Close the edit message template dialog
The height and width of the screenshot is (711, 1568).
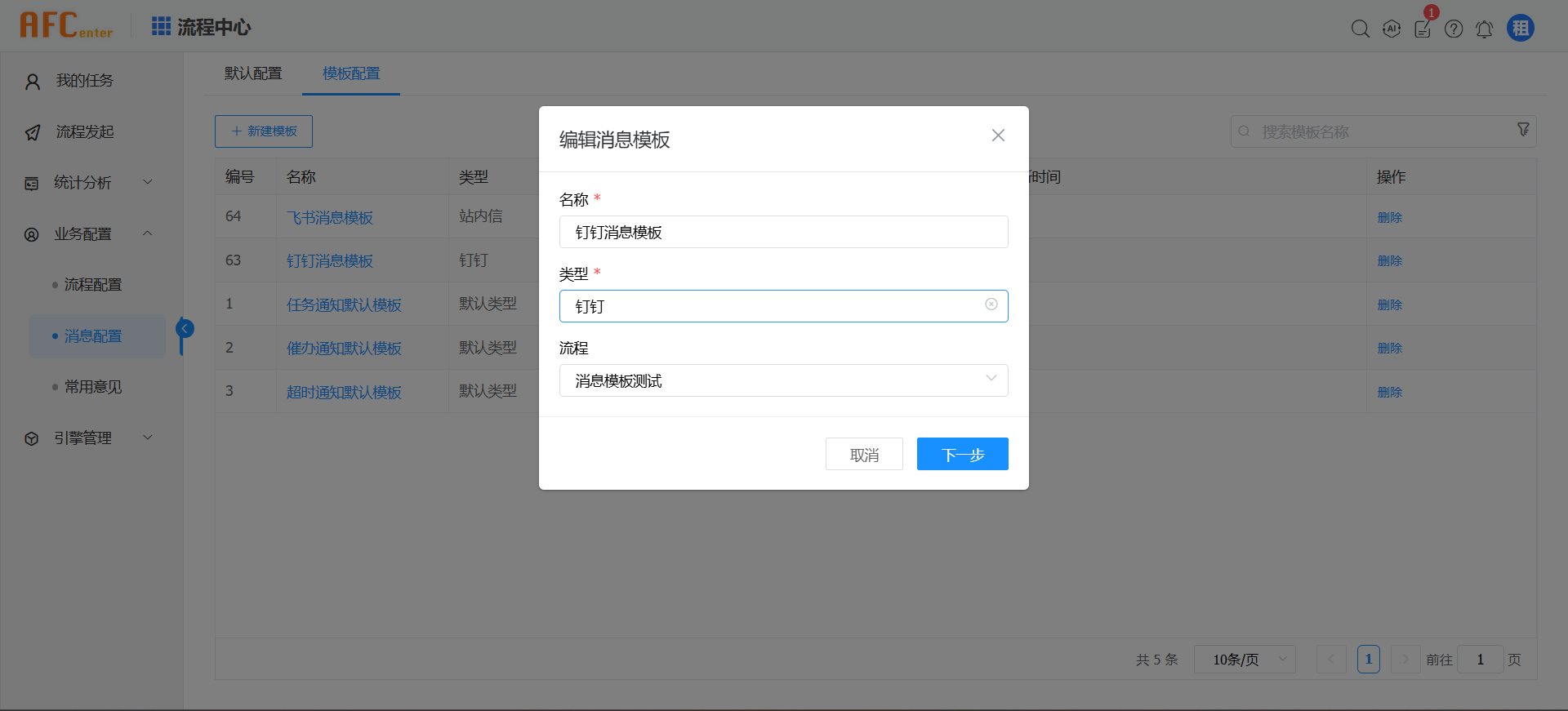[998, 136]
